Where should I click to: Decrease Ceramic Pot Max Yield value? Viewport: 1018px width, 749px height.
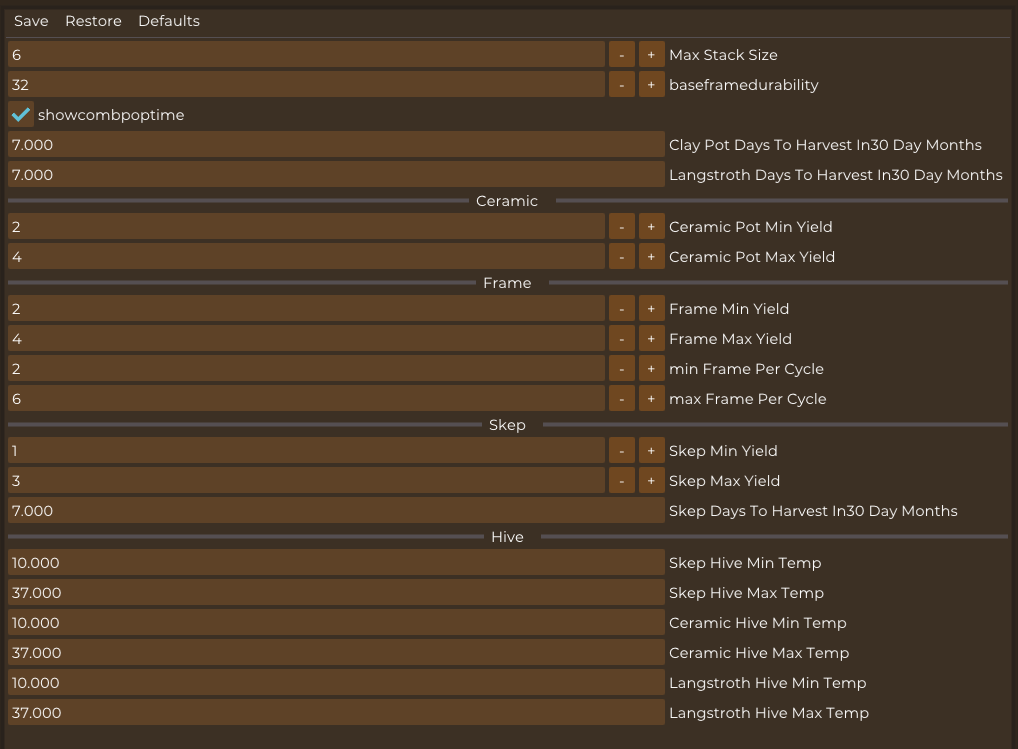pos(621,257)
